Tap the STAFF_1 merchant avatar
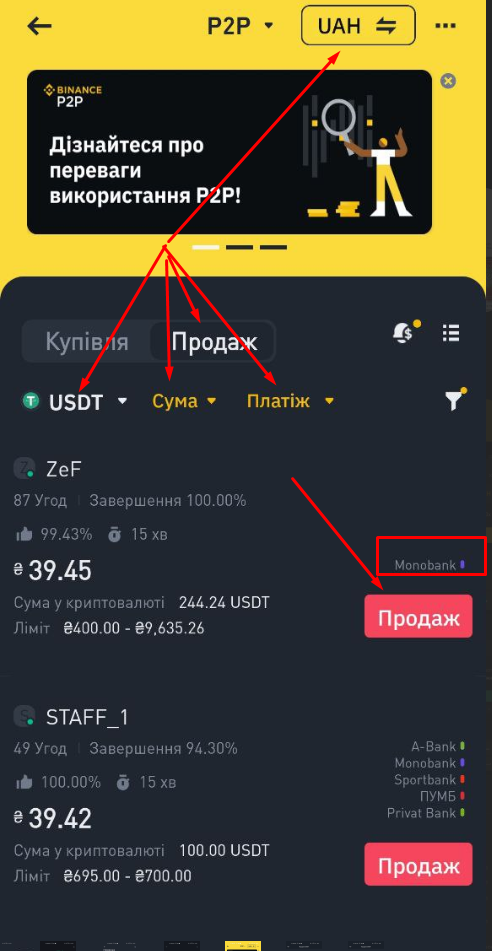The width and height of the screenshot is (492, 951). point(24,717)
